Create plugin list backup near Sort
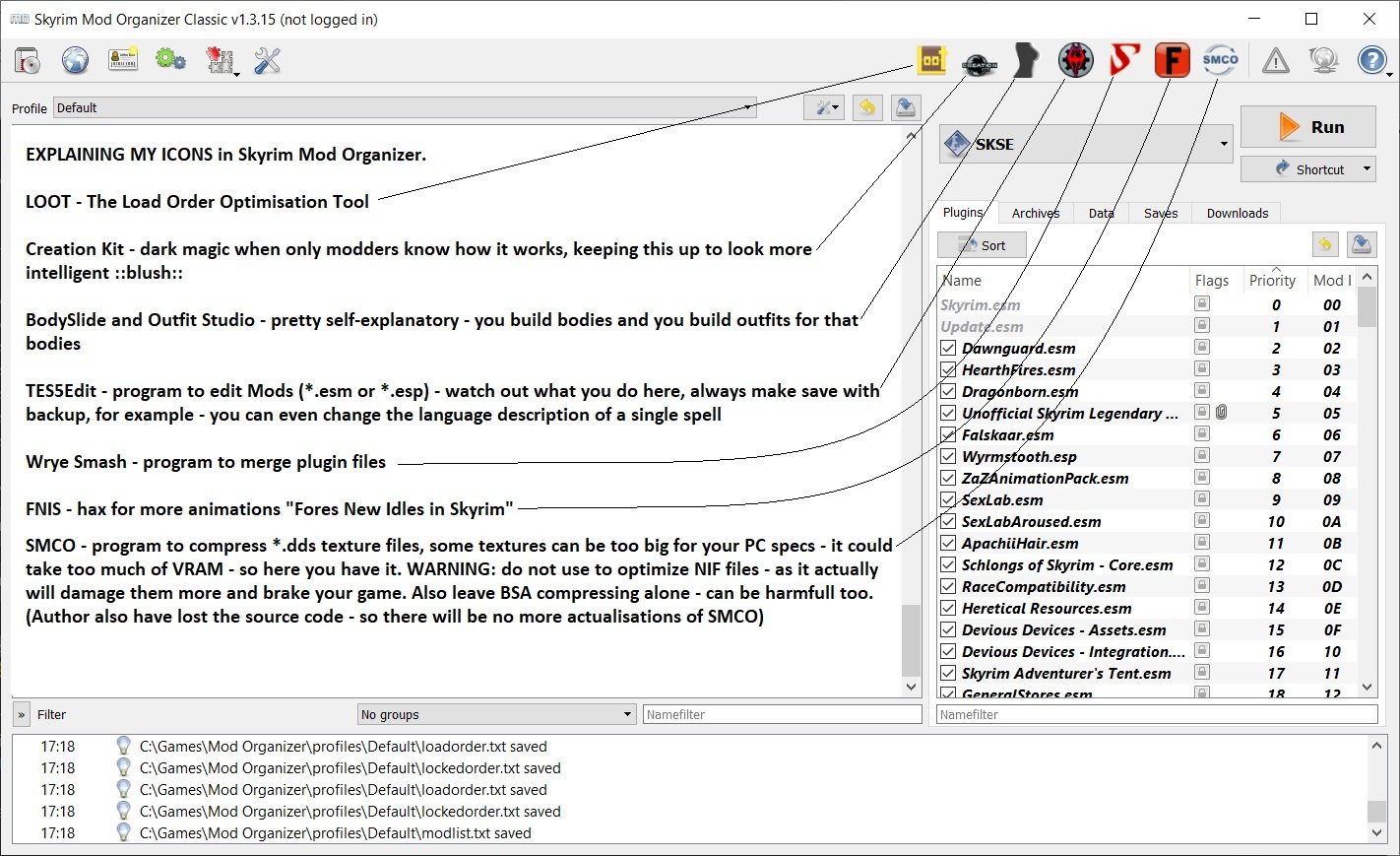 pos(1363,244)
